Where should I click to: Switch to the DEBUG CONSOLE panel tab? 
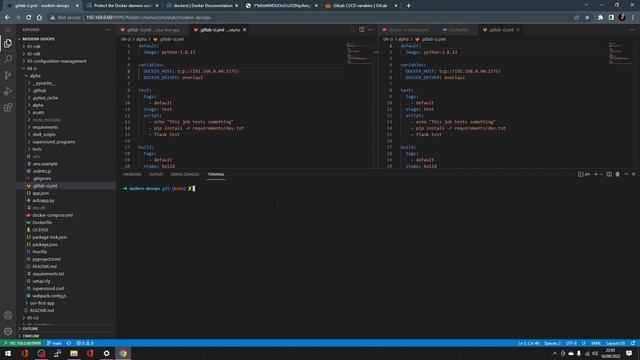[x=185, y=174]
